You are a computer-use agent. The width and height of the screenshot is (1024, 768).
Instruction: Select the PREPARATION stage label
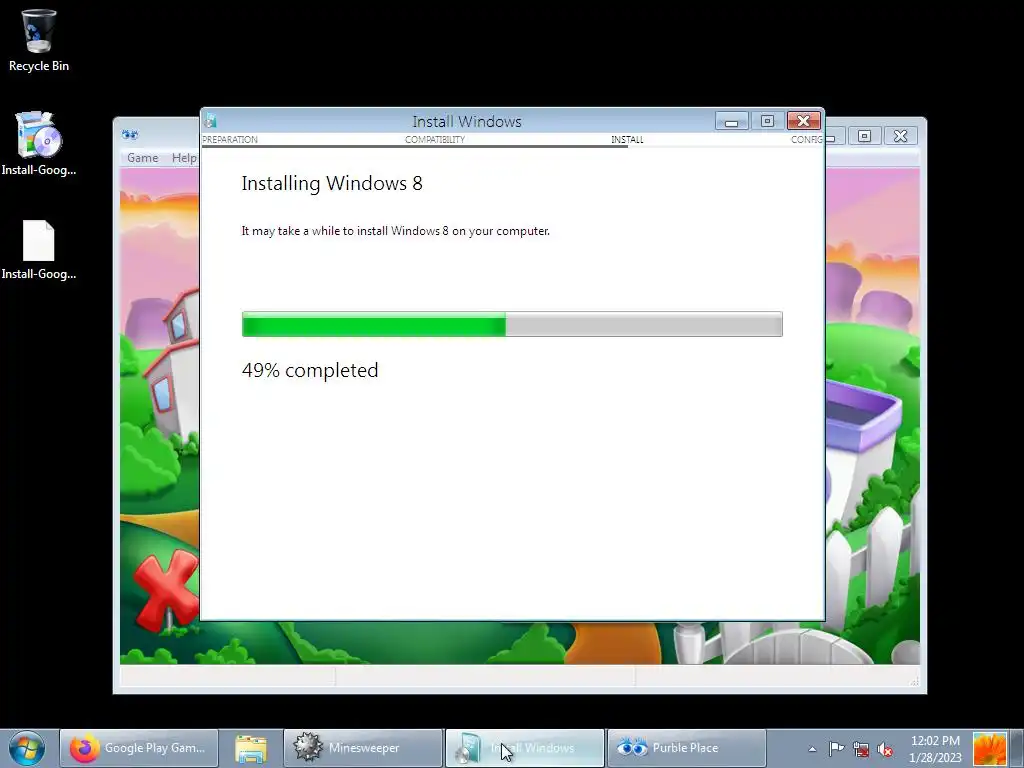pyautogui.click(x=230, y=140)
